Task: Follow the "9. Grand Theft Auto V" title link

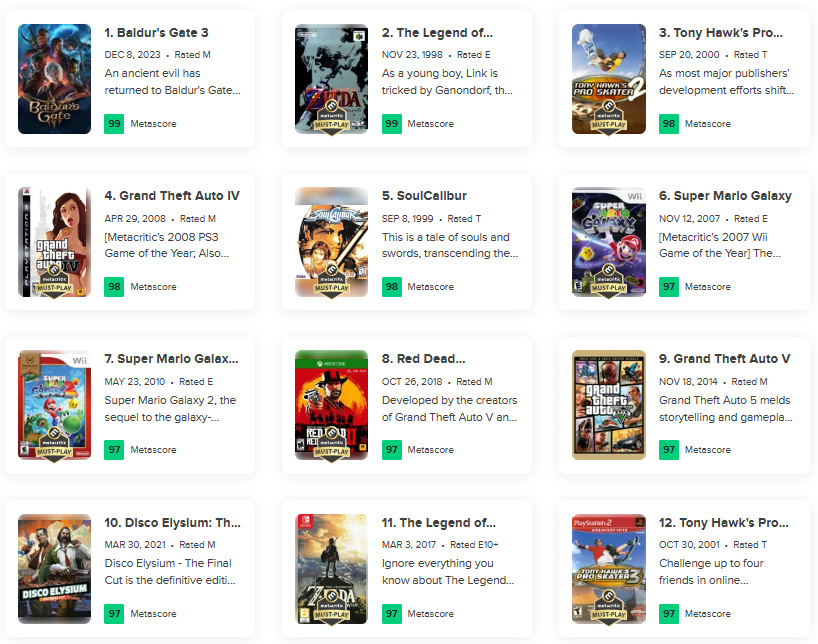Action: [x=725, y=359]
